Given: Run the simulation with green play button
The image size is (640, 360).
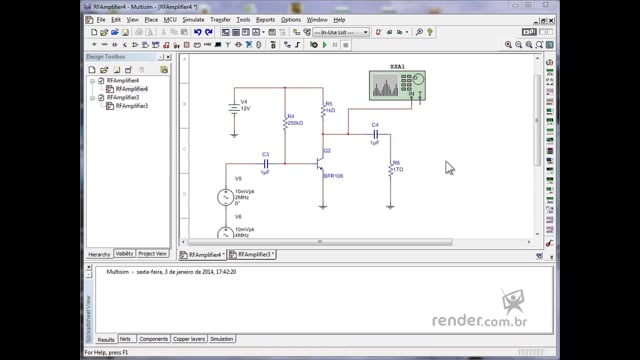Looking at the screenshot, I should pos(325,45).
